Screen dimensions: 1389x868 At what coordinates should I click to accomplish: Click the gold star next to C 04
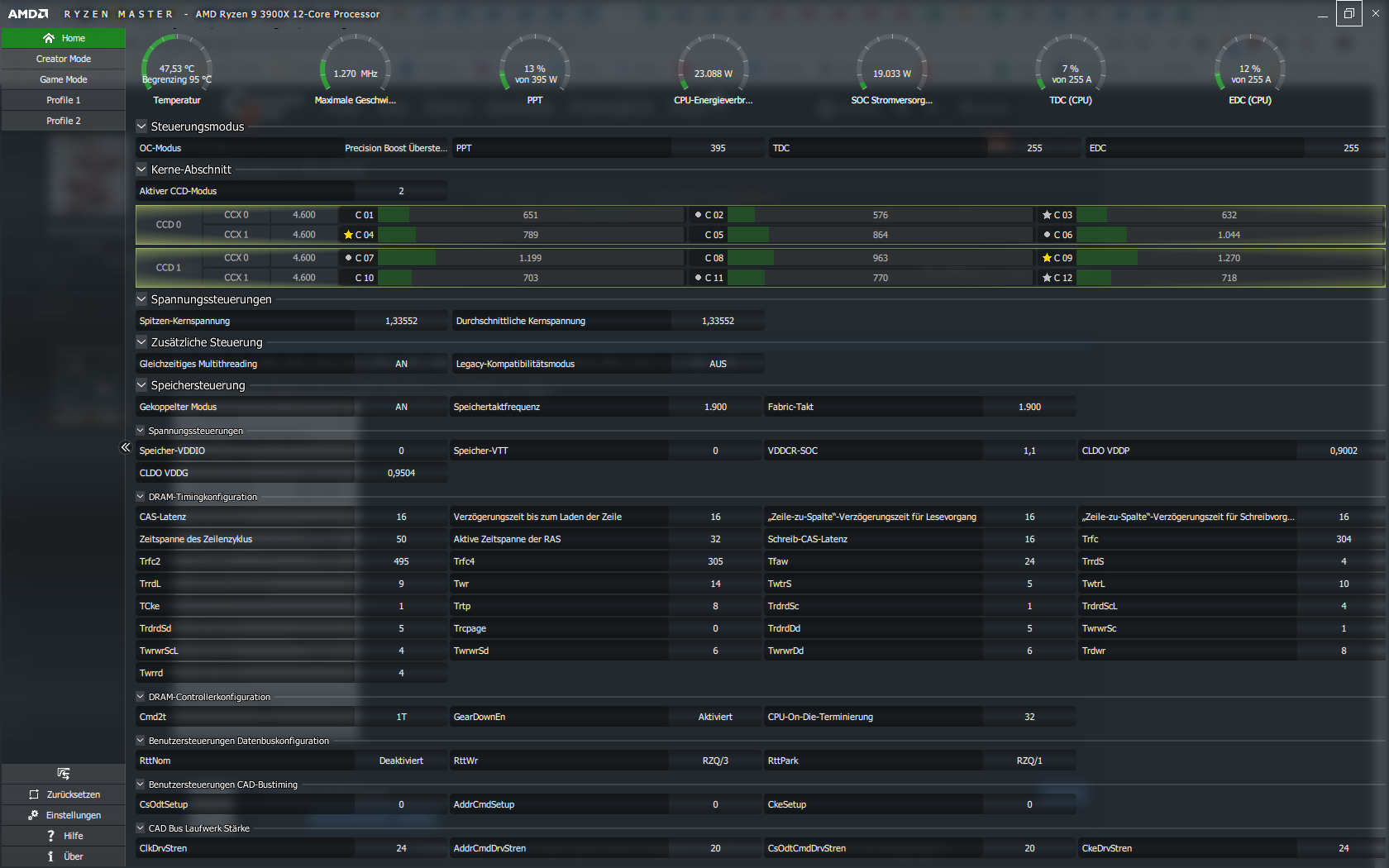click(x=348, y=235)
